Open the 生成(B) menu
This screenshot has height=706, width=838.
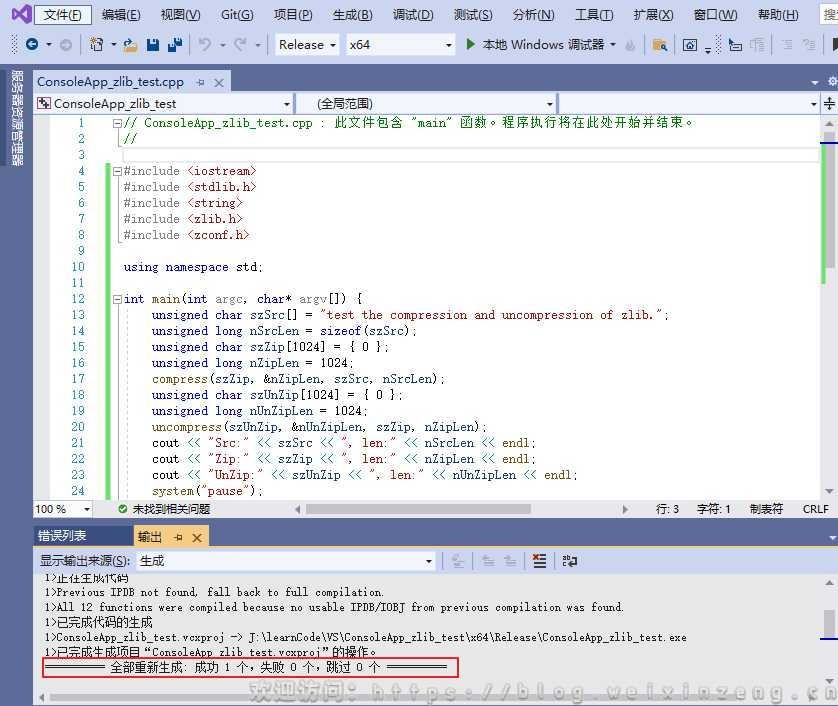point(352,15)
